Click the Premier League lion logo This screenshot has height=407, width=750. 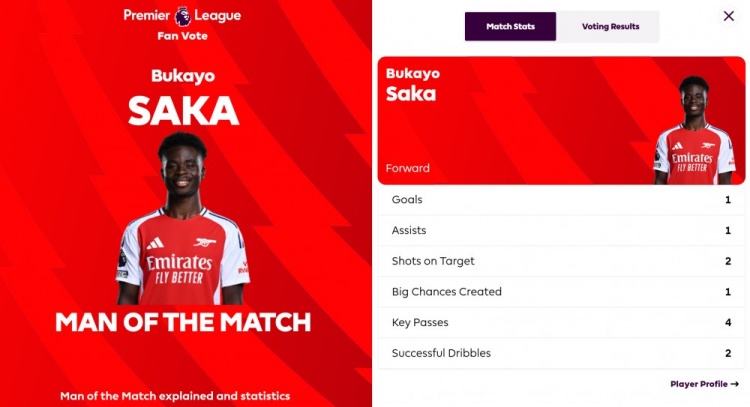point(182,15)
